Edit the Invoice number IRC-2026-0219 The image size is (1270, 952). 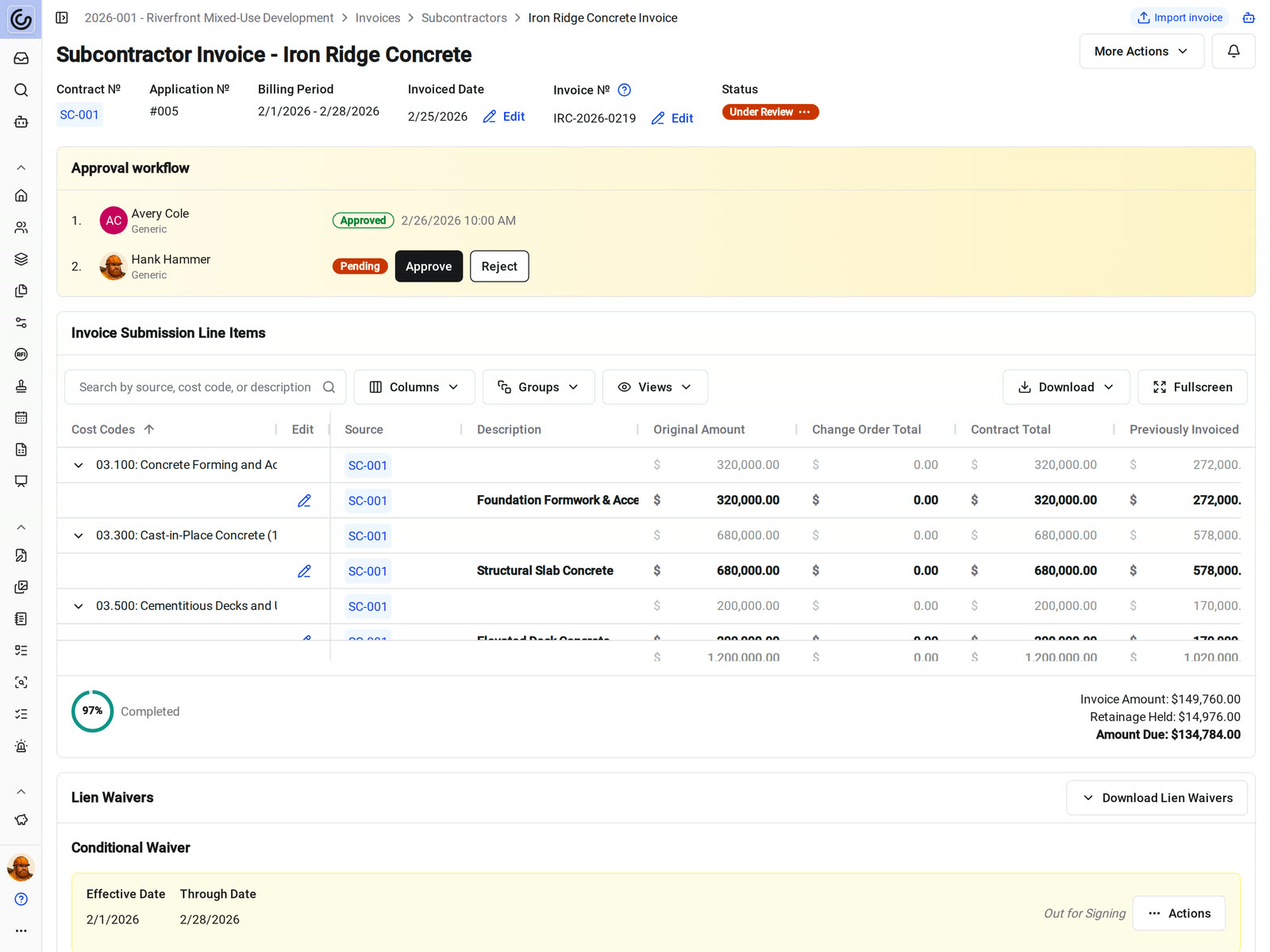tap(672, 118)
